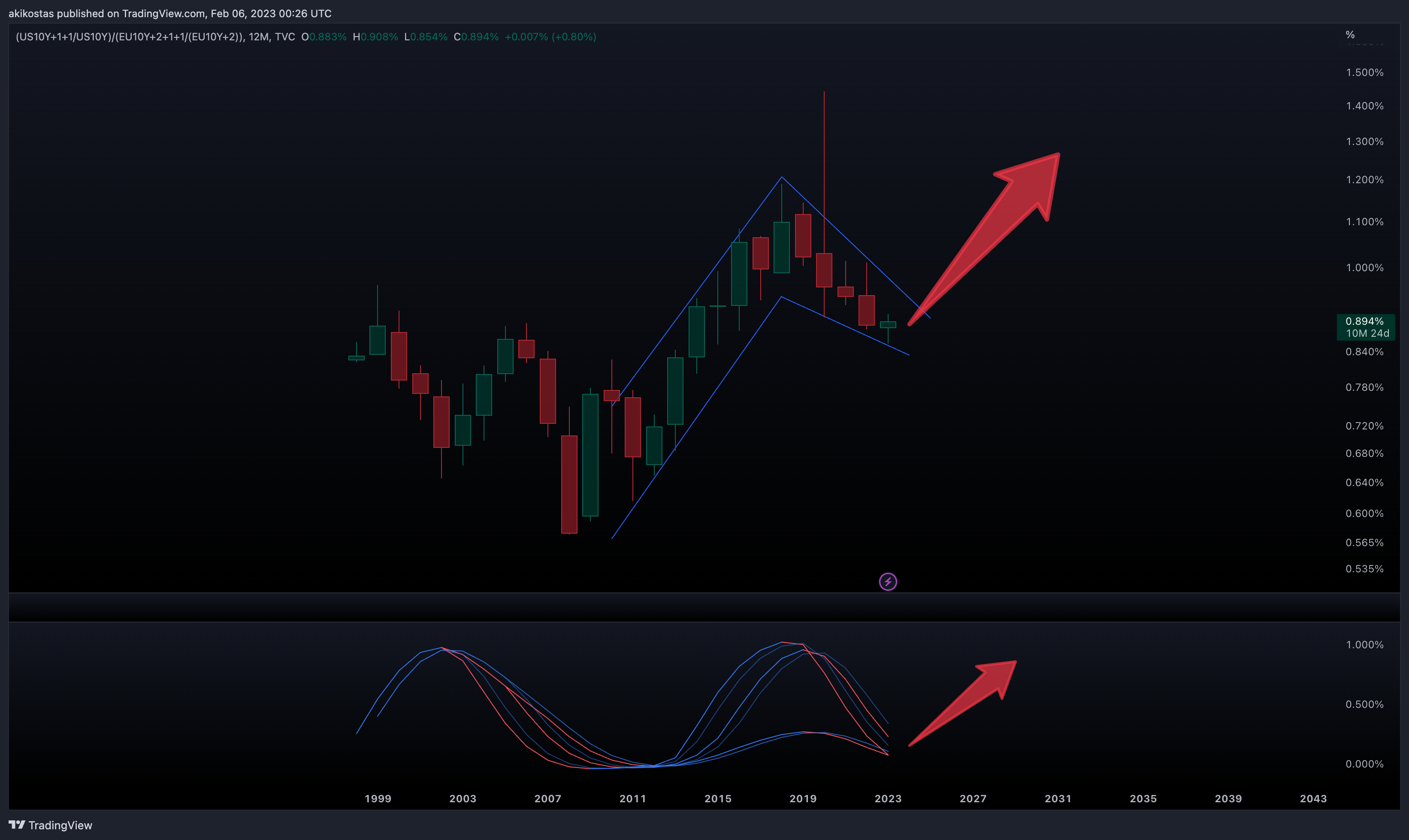Screen dimensions: 1409x840
Task: Click the 2043 year label on time axis
Action: [x=1313, y=798]
